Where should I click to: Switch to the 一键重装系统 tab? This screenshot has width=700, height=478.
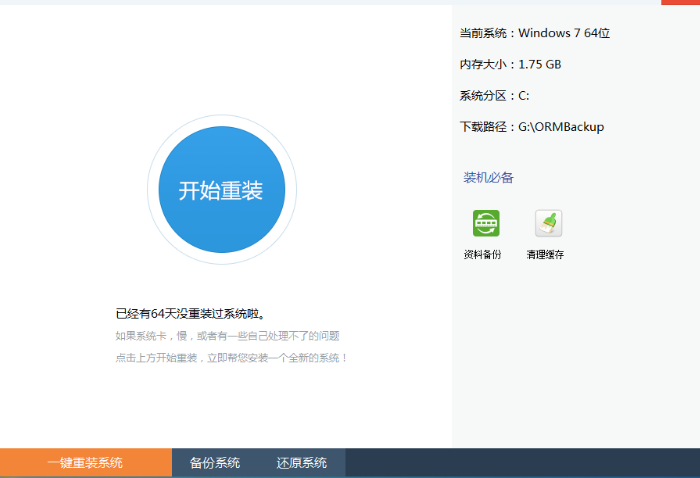click(x=85, y=463)
